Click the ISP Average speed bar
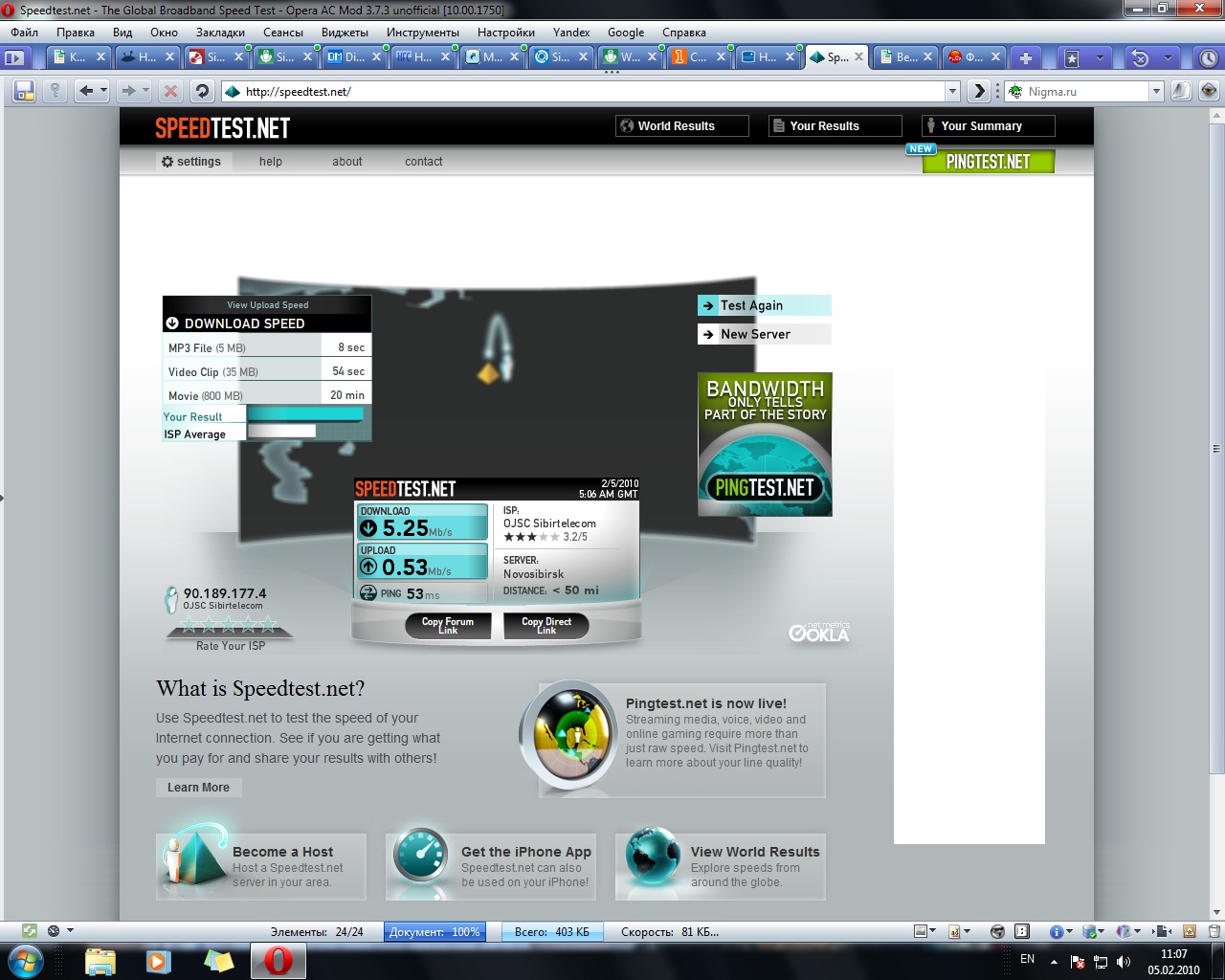The image size is (1225, 980). [281, 432]
